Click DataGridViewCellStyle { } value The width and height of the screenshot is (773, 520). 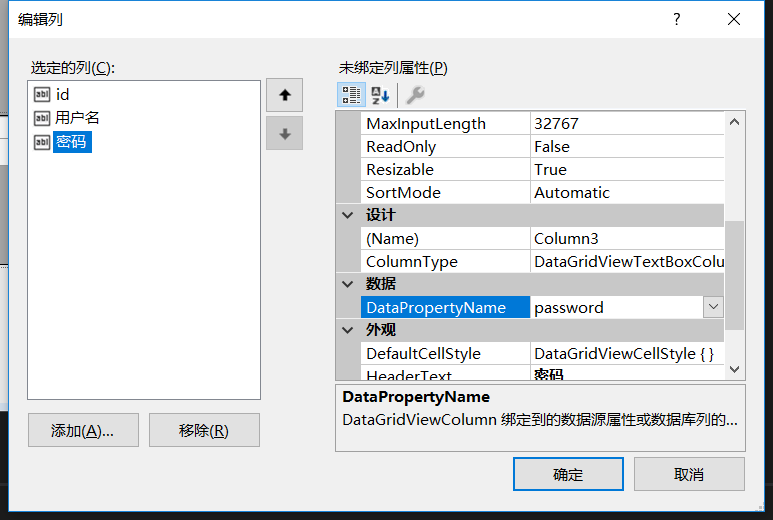coord(627,353)
